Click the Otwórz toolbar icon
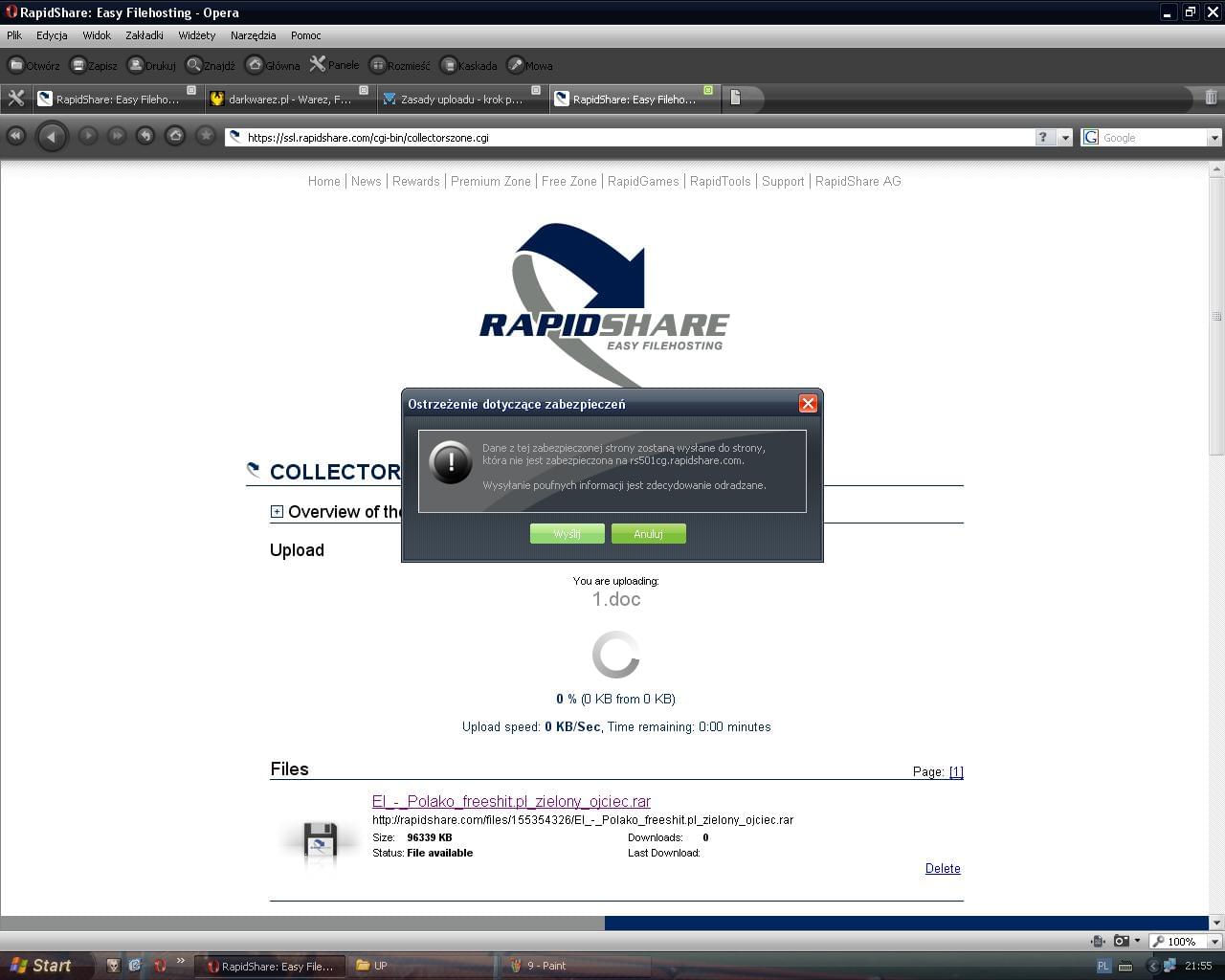The image size is (1225, 980). [x=16, y=65]
